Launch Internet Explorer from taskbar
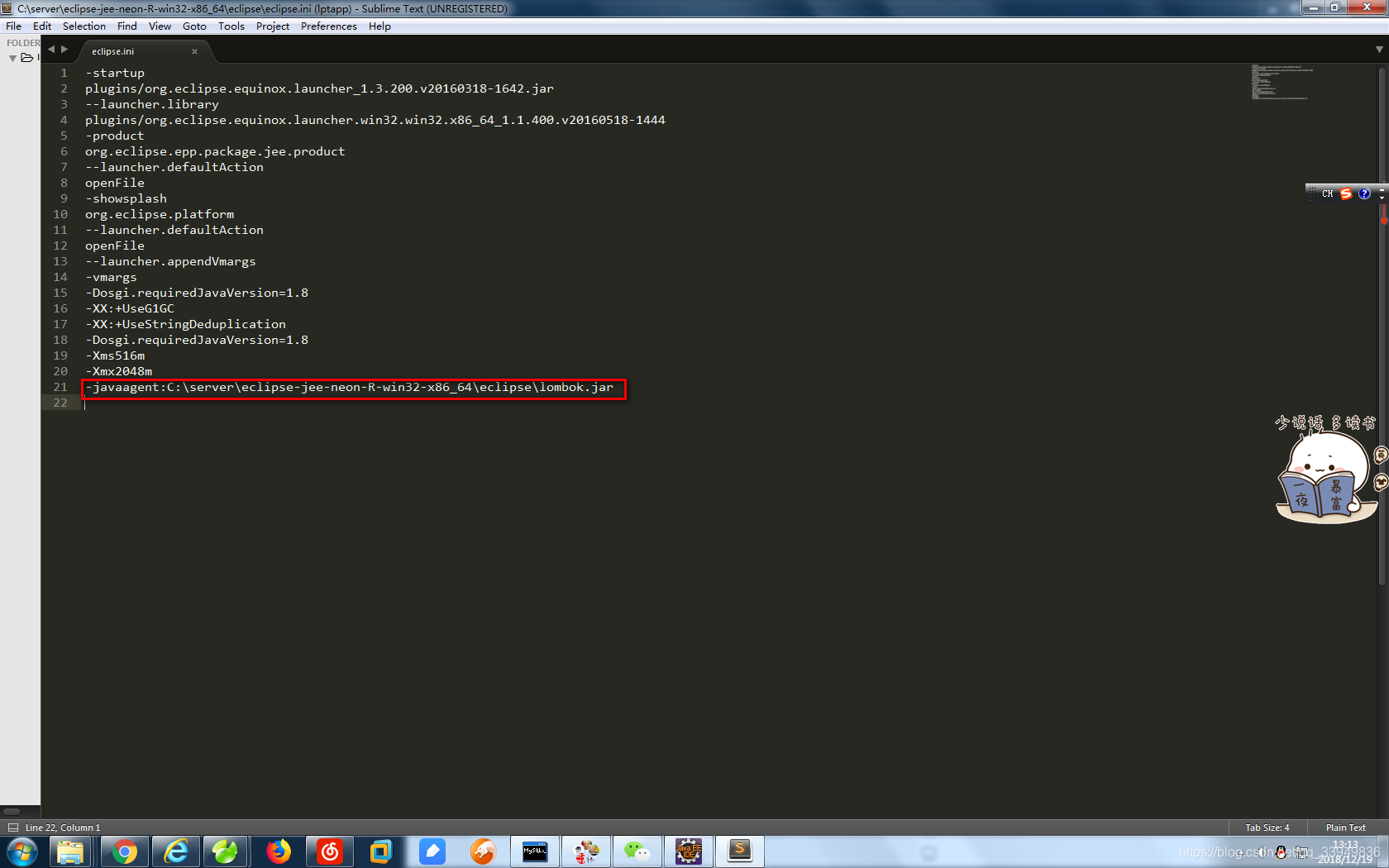This screenshot has height=868, width=1389. [176, 851]
